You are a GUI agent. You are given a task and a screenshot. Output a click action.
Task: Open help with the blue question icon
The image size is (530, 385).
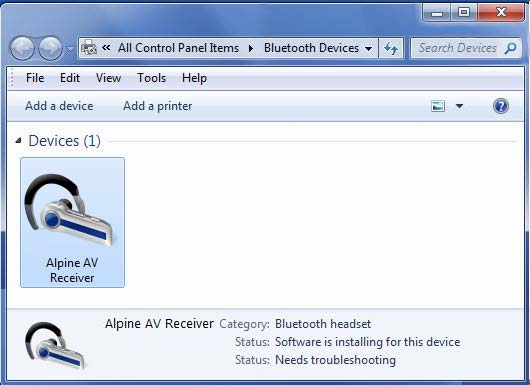(x=501, y=106)
